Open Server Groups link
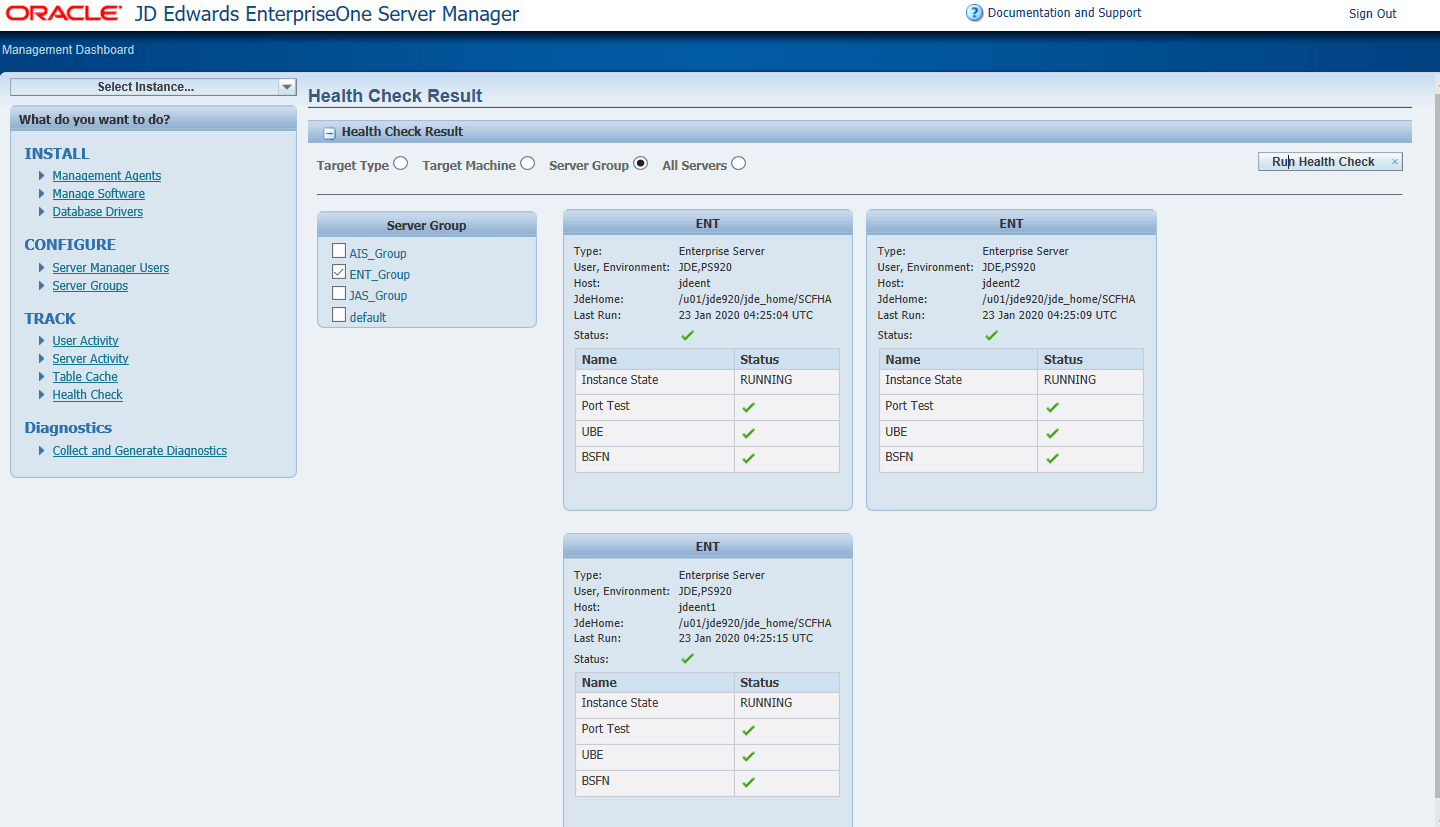The image size is (1440, 827). [90, 286]
